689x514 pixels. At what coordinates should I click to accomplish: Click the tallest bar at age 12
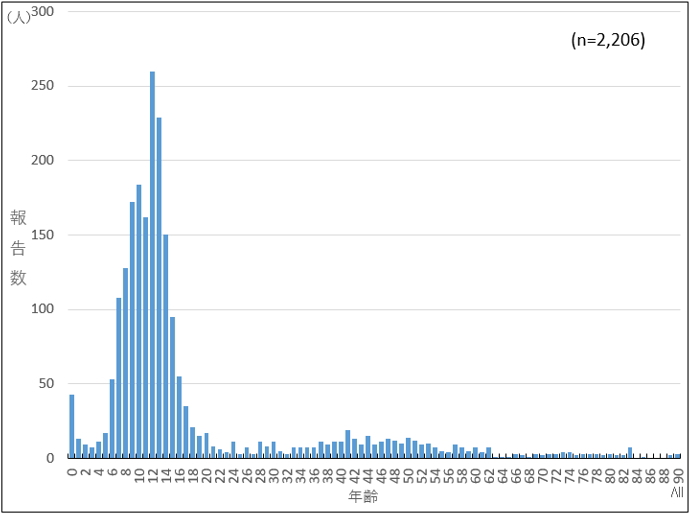(152, 264)
